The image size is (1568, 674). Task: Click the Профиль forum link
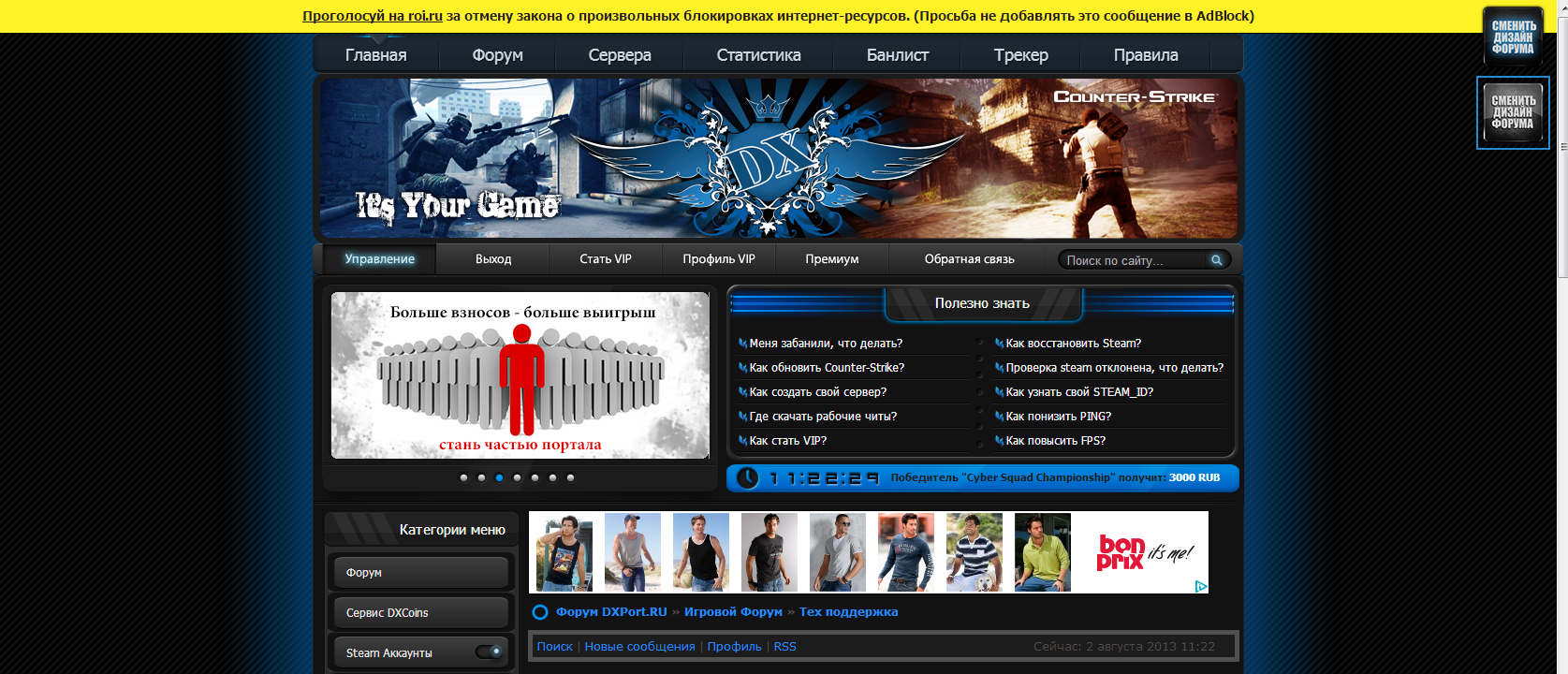coord(735,647)
